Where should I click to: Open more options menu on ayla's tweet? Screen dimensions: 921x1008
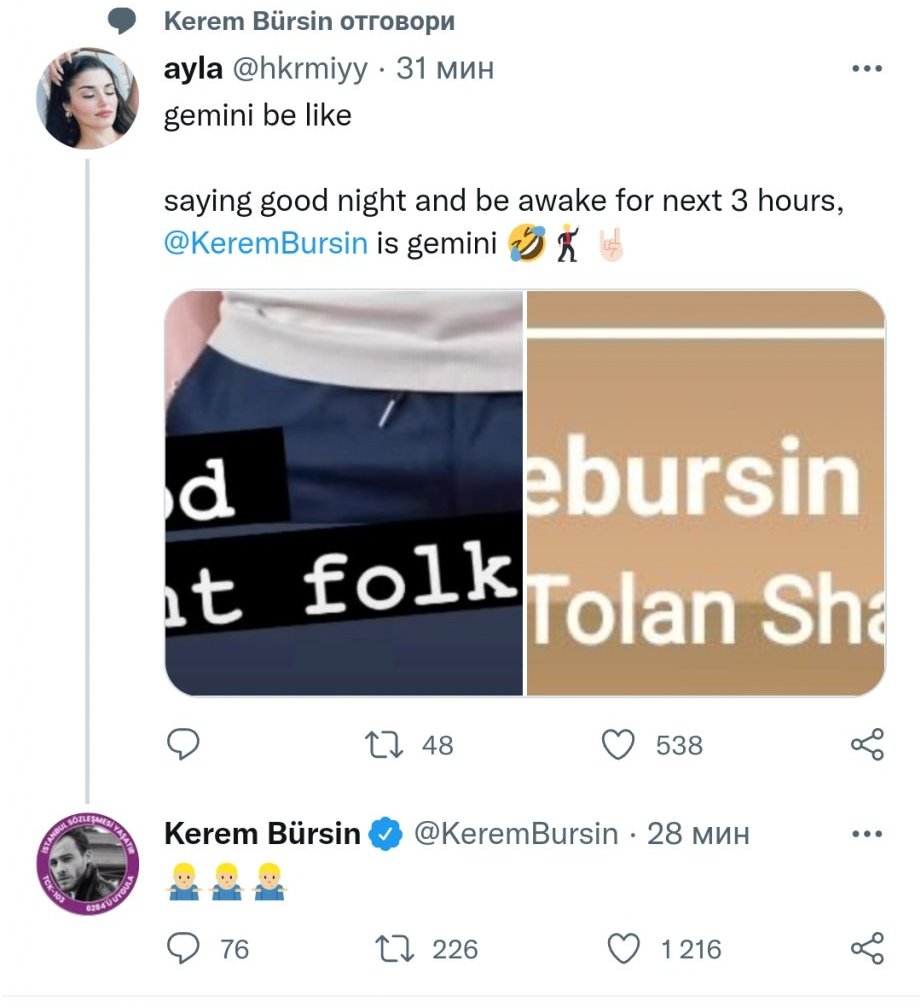coord(865,69)
